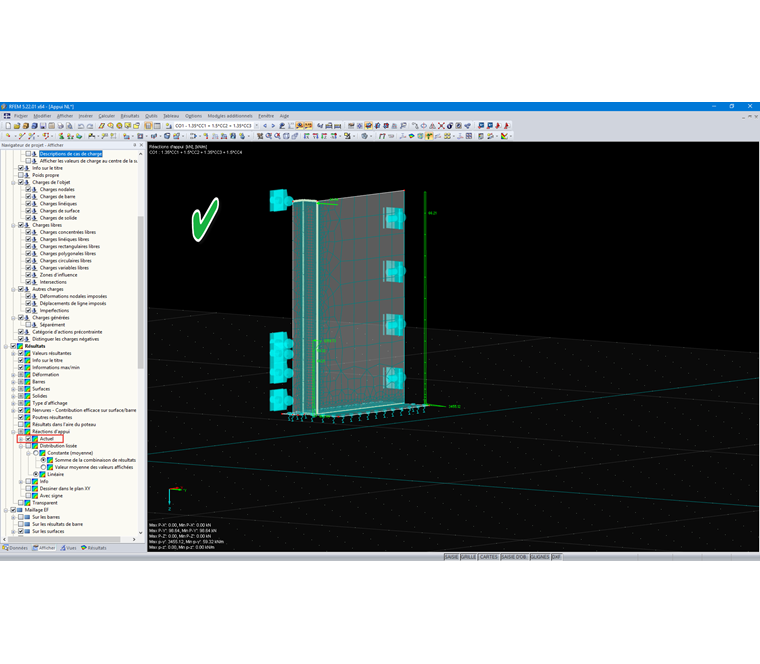Close the Navigateur de projet panel
The height and width of the screenshot is (664, 760).
click(x=142, y=145)
